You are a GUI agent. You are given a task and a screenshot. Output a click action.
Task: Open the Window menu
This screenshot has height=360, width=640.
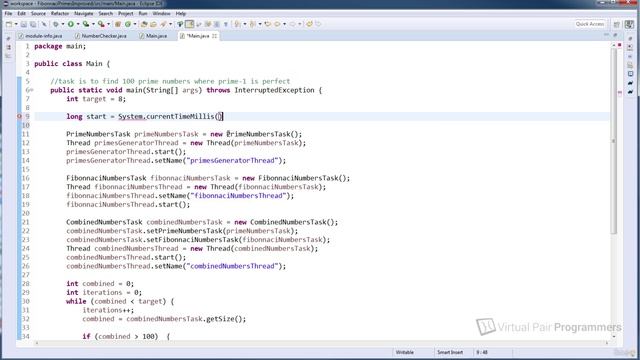(162, 13)
